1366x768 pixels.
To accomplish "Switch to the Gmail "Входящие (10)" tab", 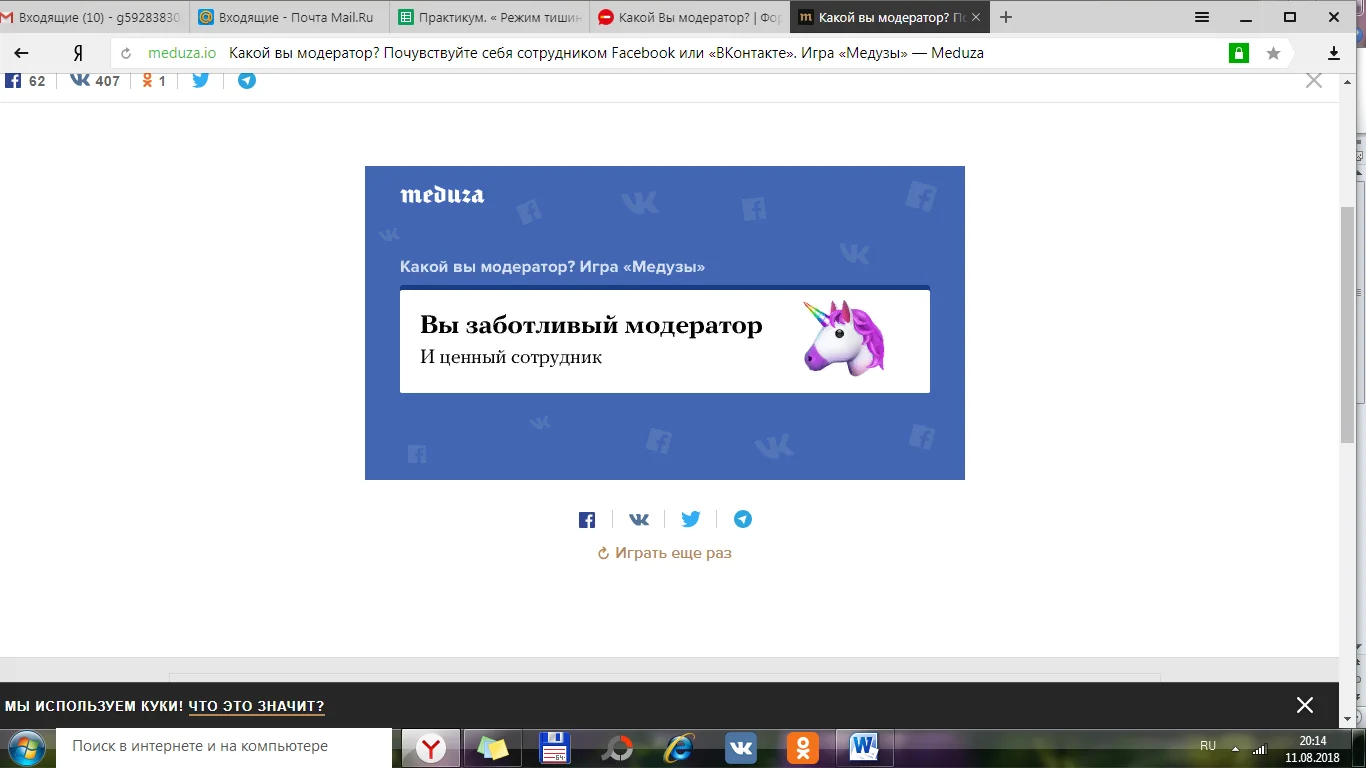I will point(94,17).
